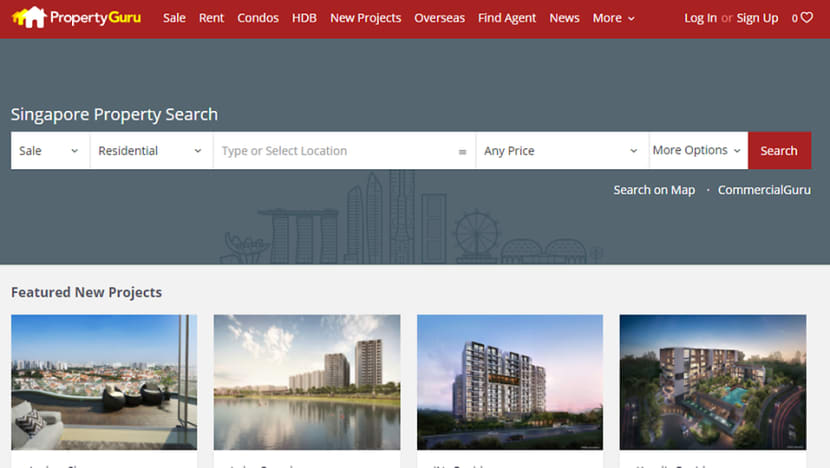The height and width of the screenshot is (468, 830).
Task: Open Search on Map link
Action: coord(654,190)
